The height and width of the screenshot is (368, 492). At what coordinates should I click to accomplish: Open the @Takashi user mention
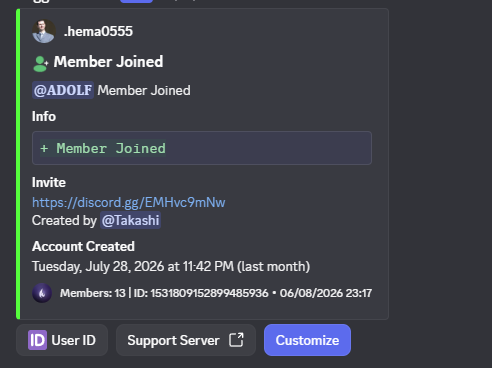click(x=131, y=220)
